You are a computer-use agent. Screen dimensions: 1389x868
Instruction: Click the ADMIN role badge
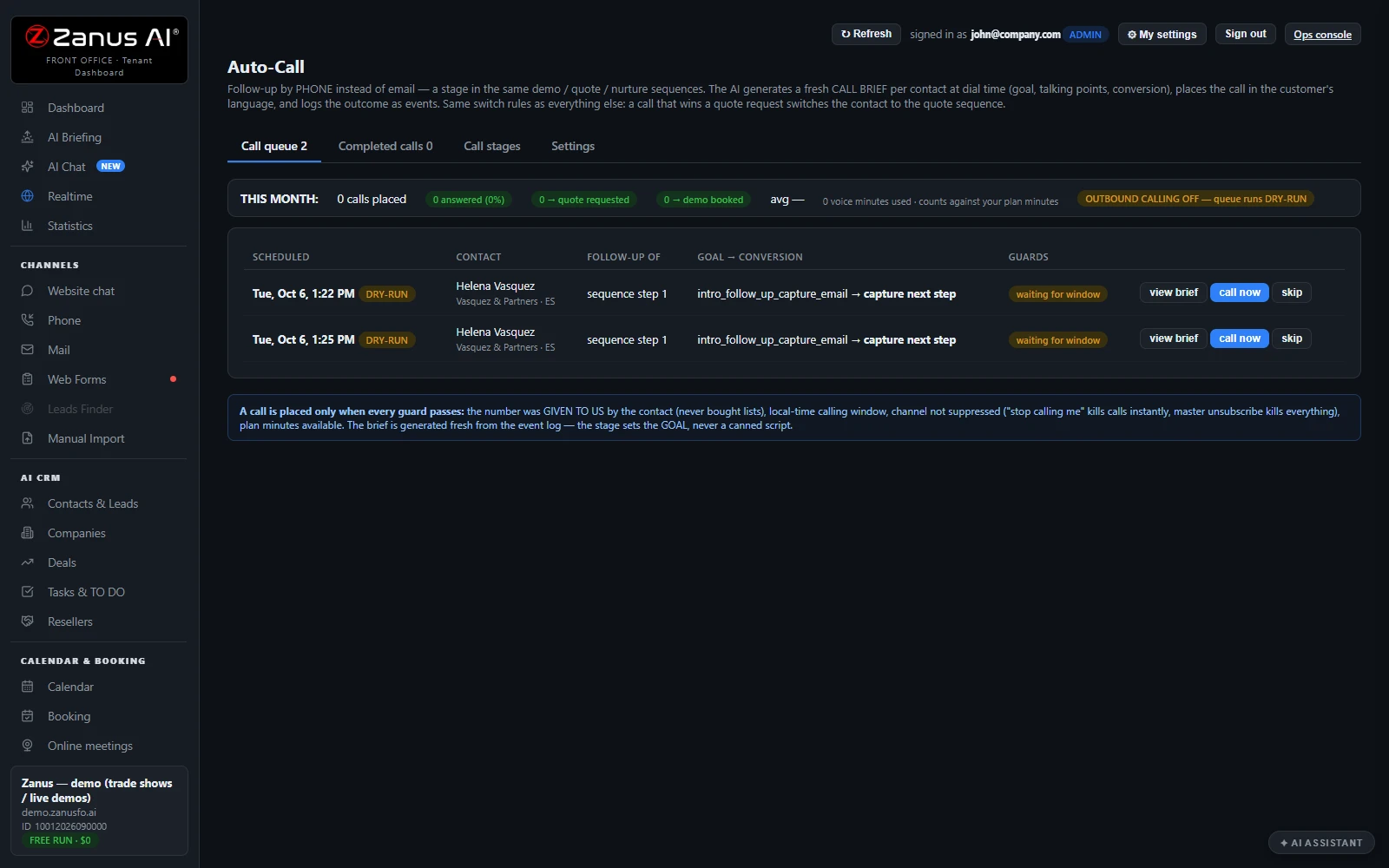click(1085, 35)
